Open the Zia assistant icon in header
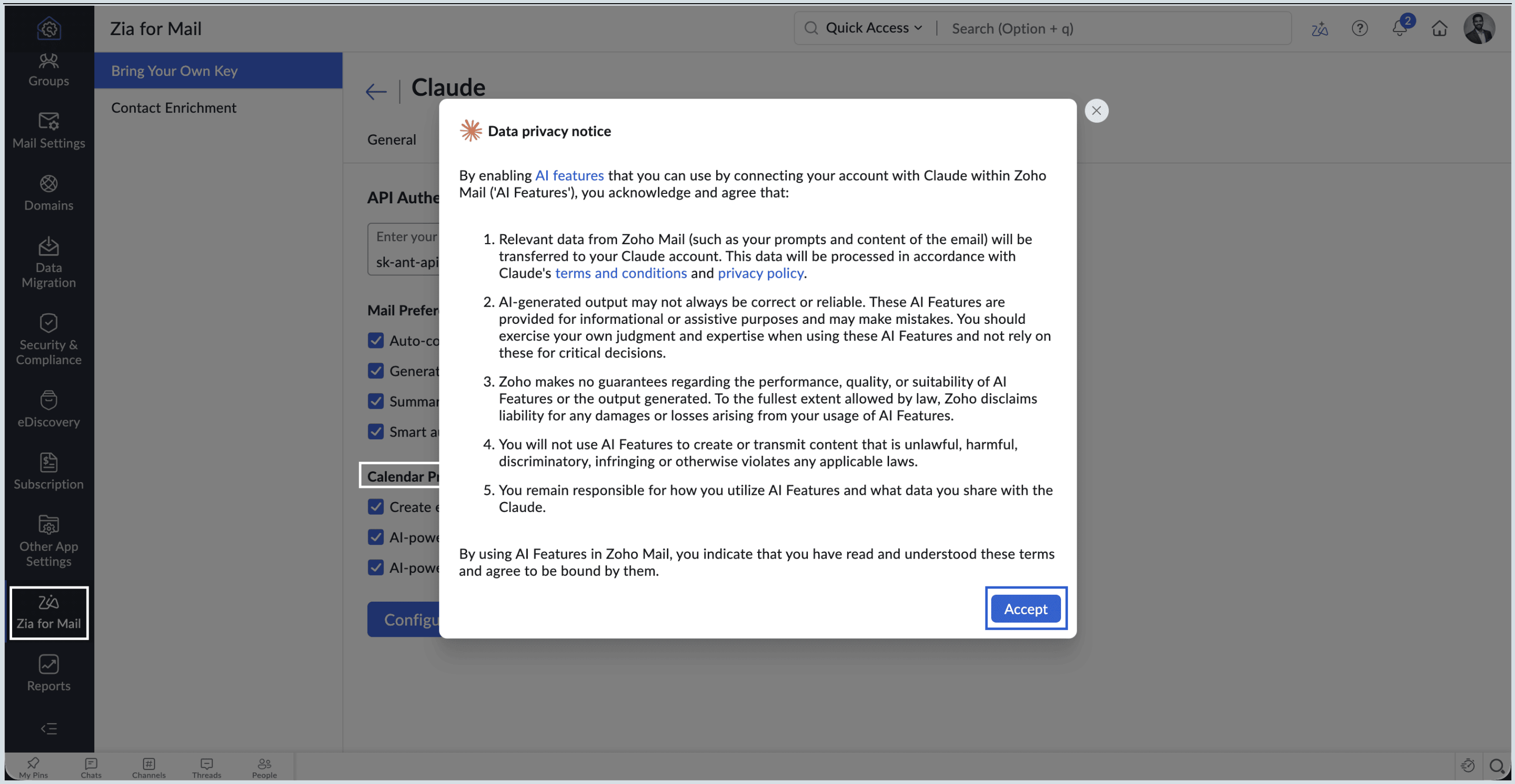 click(1319, 28)
